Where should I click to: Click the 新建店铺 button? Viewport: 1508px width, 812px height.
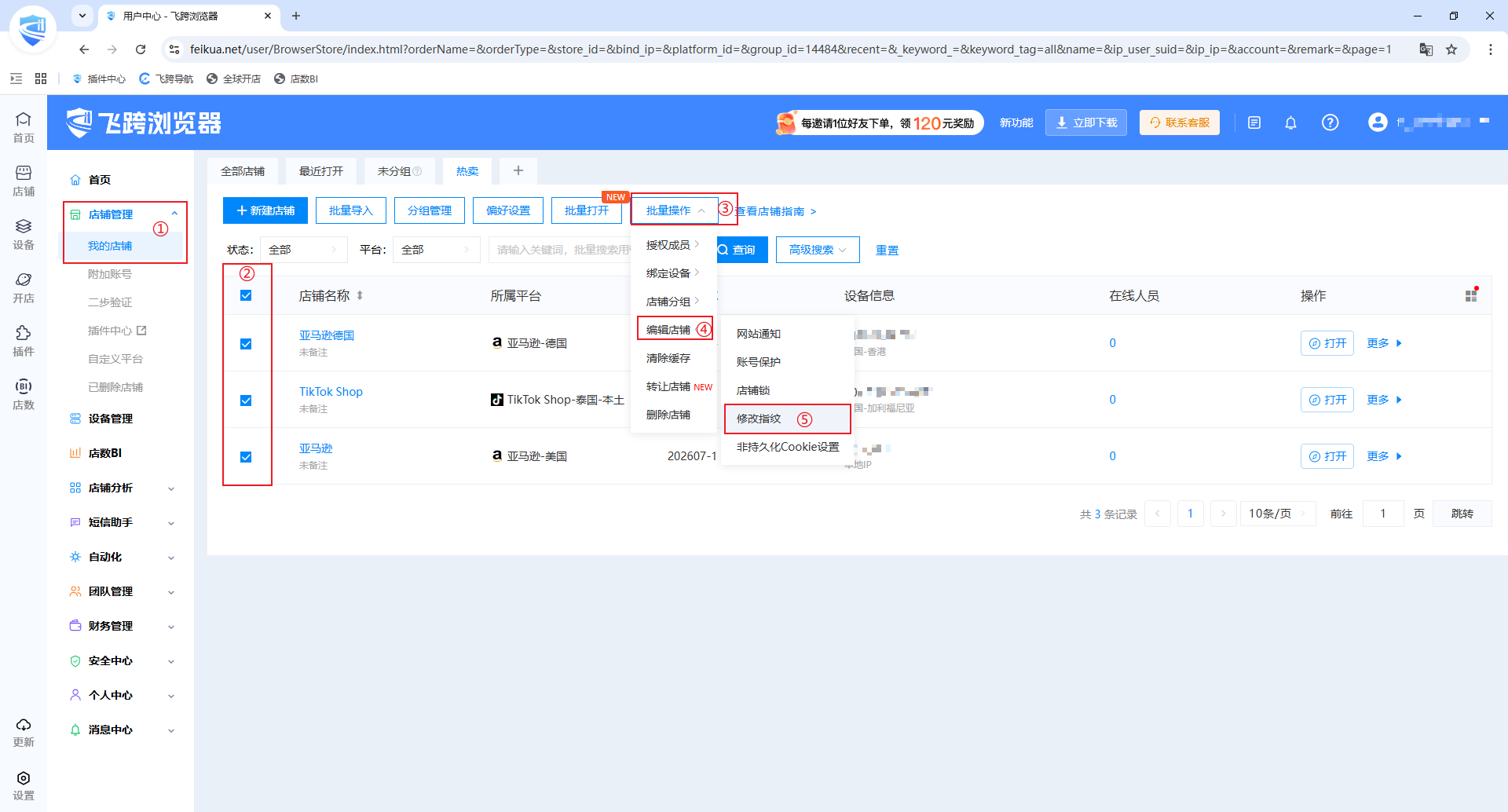click(x=265, y=210)
